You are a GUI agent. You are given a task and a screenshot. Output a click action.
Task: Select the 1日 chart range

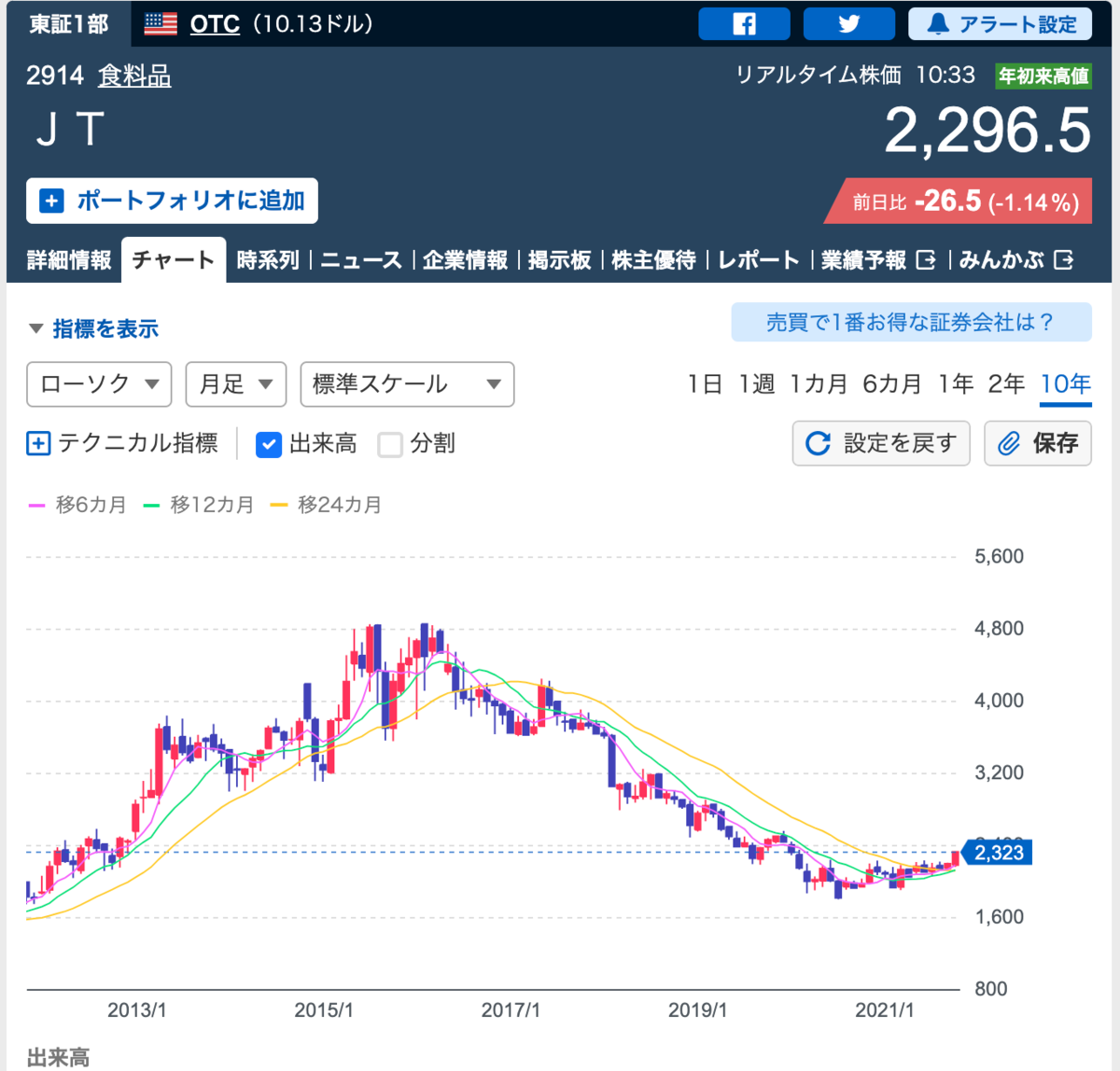705,384
